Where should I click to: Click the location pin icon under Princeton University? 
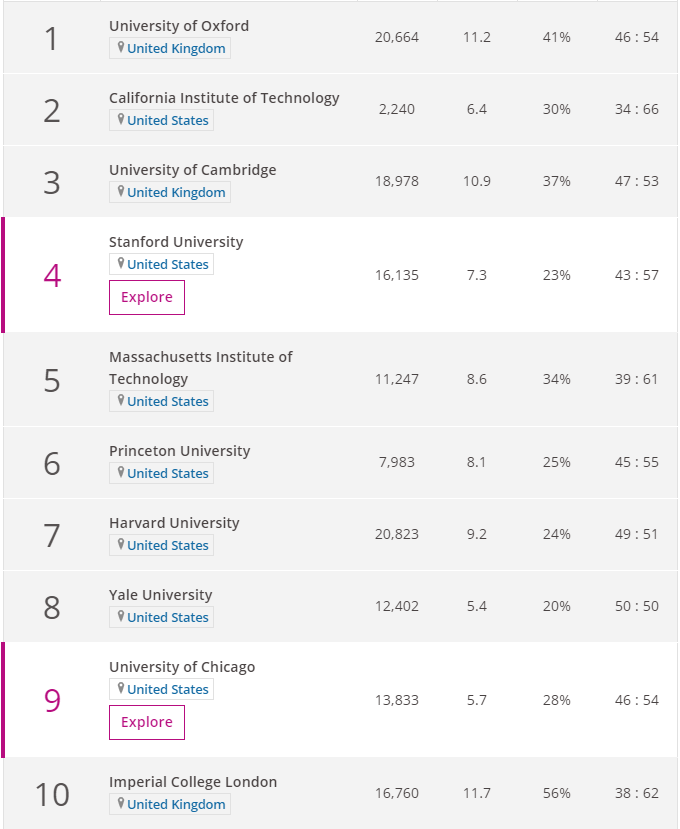click(x=121, y=473)
